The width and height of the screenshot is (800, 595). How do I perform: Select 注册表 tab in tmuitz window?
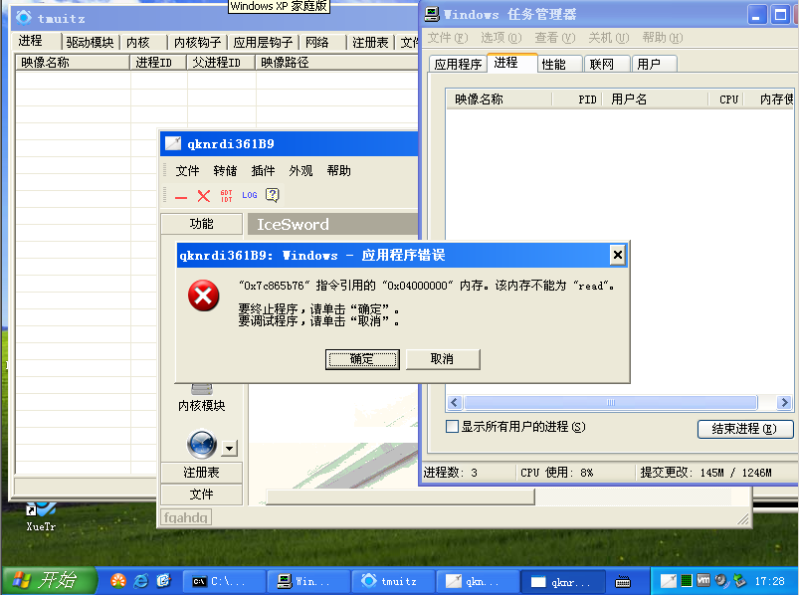pyautogui.click(x=370, y=42)
